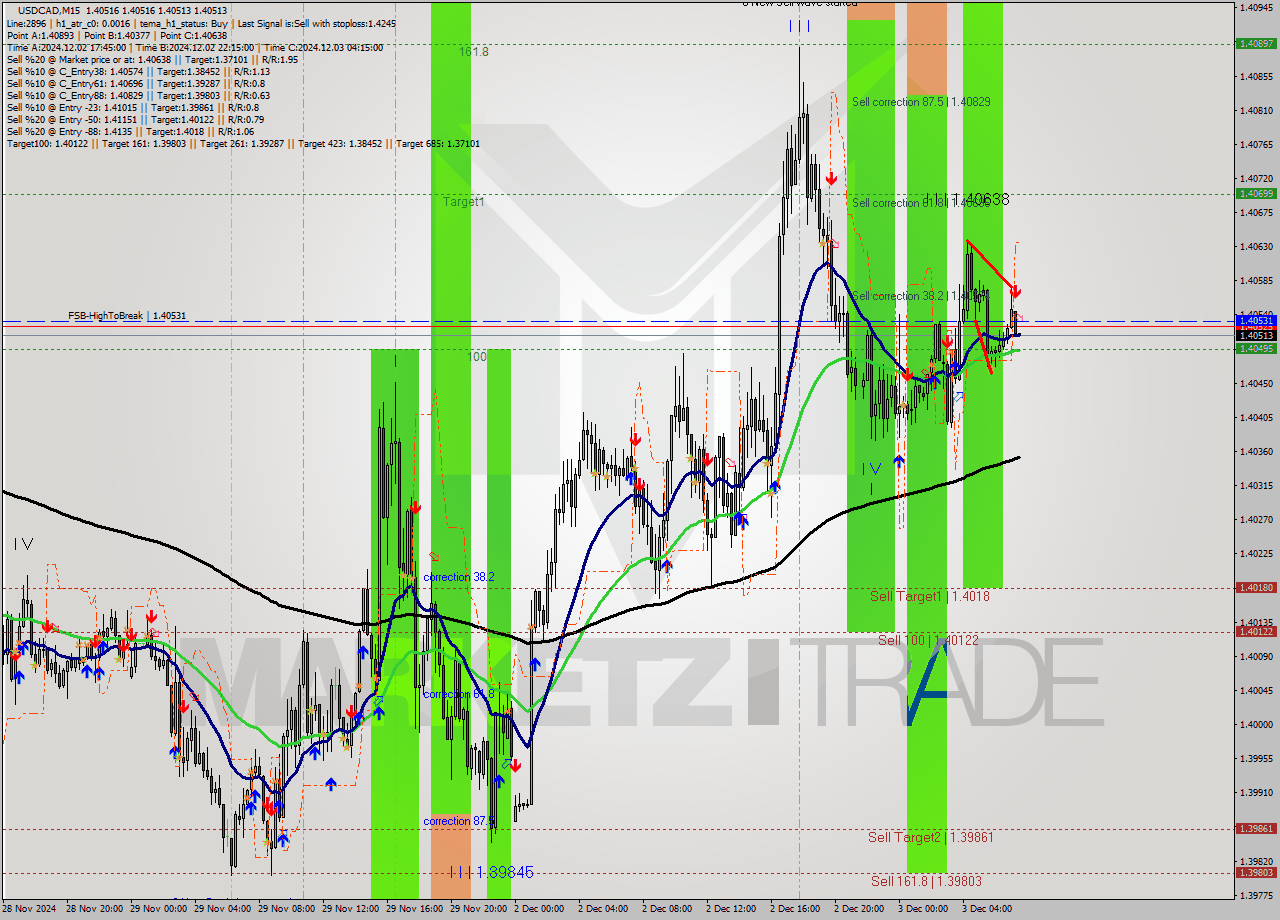Screen dimensions: 1280x920
Task: Select the red 1.39861 price tag
Action: [1256, 828]
